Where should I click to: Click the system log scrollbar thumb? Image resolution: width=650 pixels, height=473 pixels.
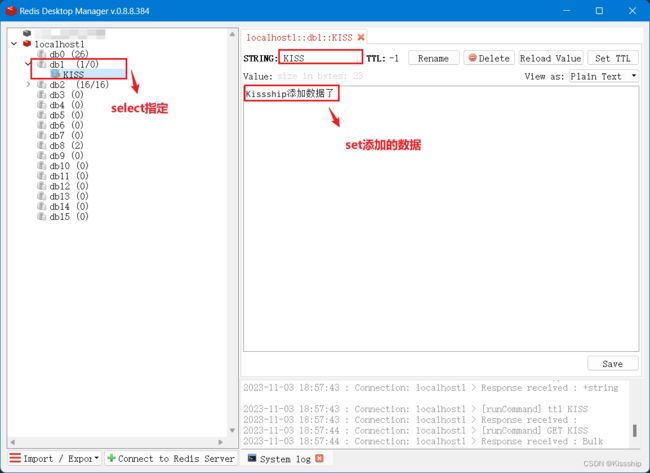click(635, 430)
